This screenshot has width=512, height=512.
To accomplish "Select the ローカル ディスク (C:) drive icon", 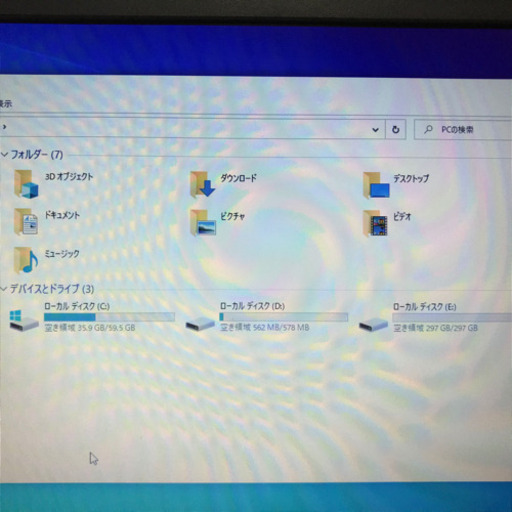I will [x=24, y=320].
